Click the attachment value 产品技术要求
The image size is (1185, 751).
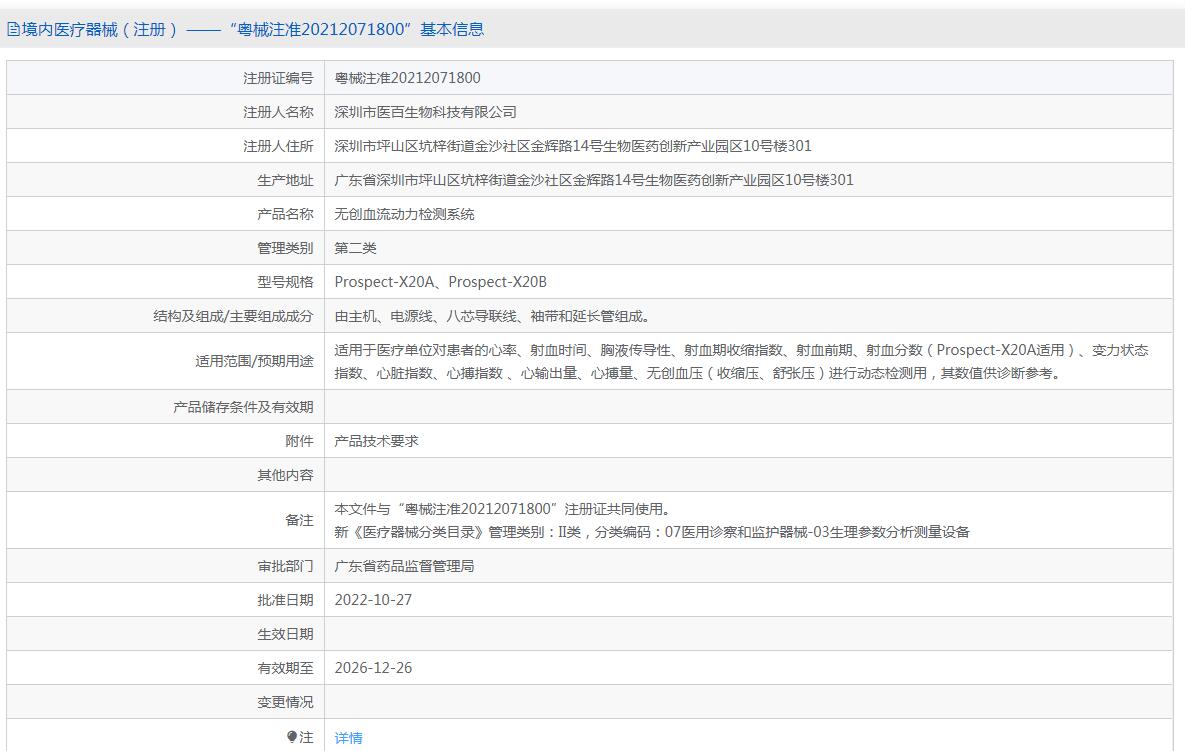(x=376, y=440)
